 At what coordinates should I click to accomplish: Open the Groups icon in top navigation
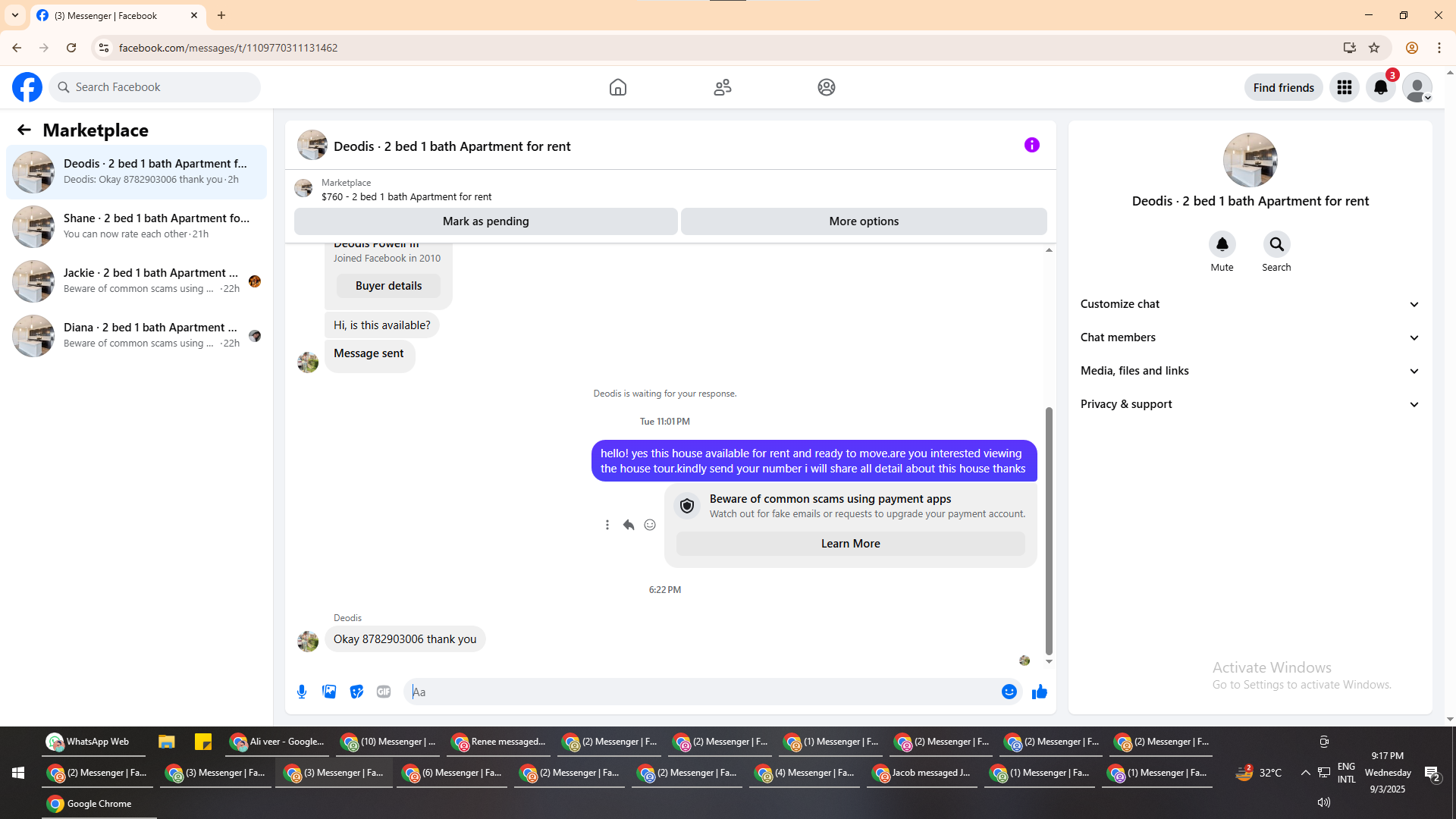(827, 87)
